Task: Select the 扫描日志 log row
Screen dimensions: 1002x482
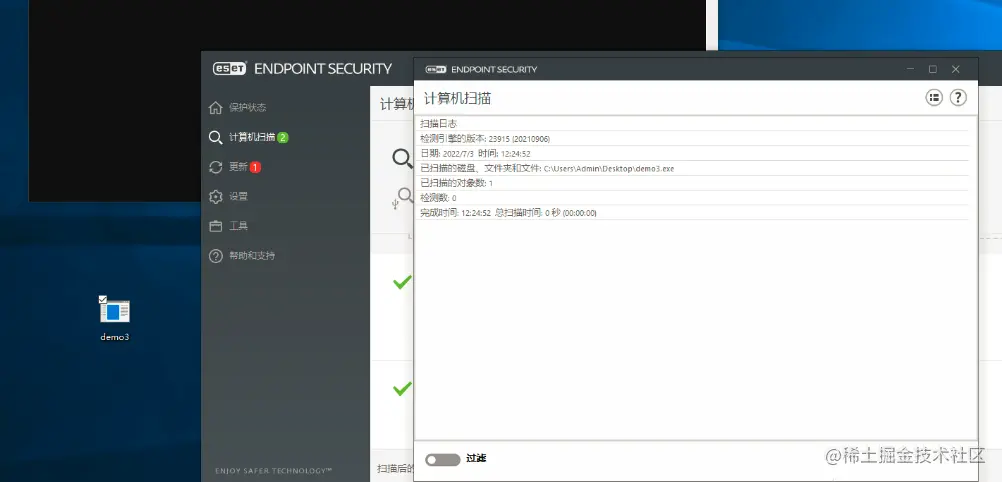Action: [x=693, y=123]
